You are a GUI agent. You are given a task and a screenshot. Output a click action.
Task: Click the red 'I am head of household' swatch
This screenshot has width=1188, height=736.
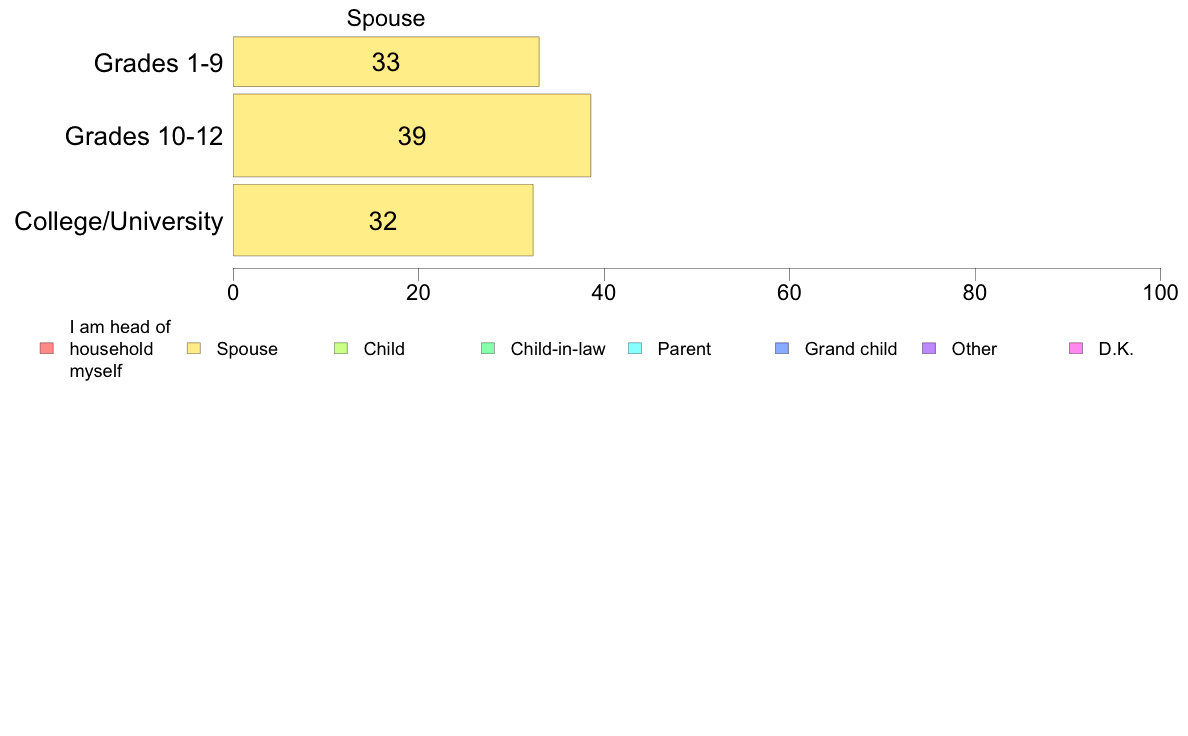point(47,349)
